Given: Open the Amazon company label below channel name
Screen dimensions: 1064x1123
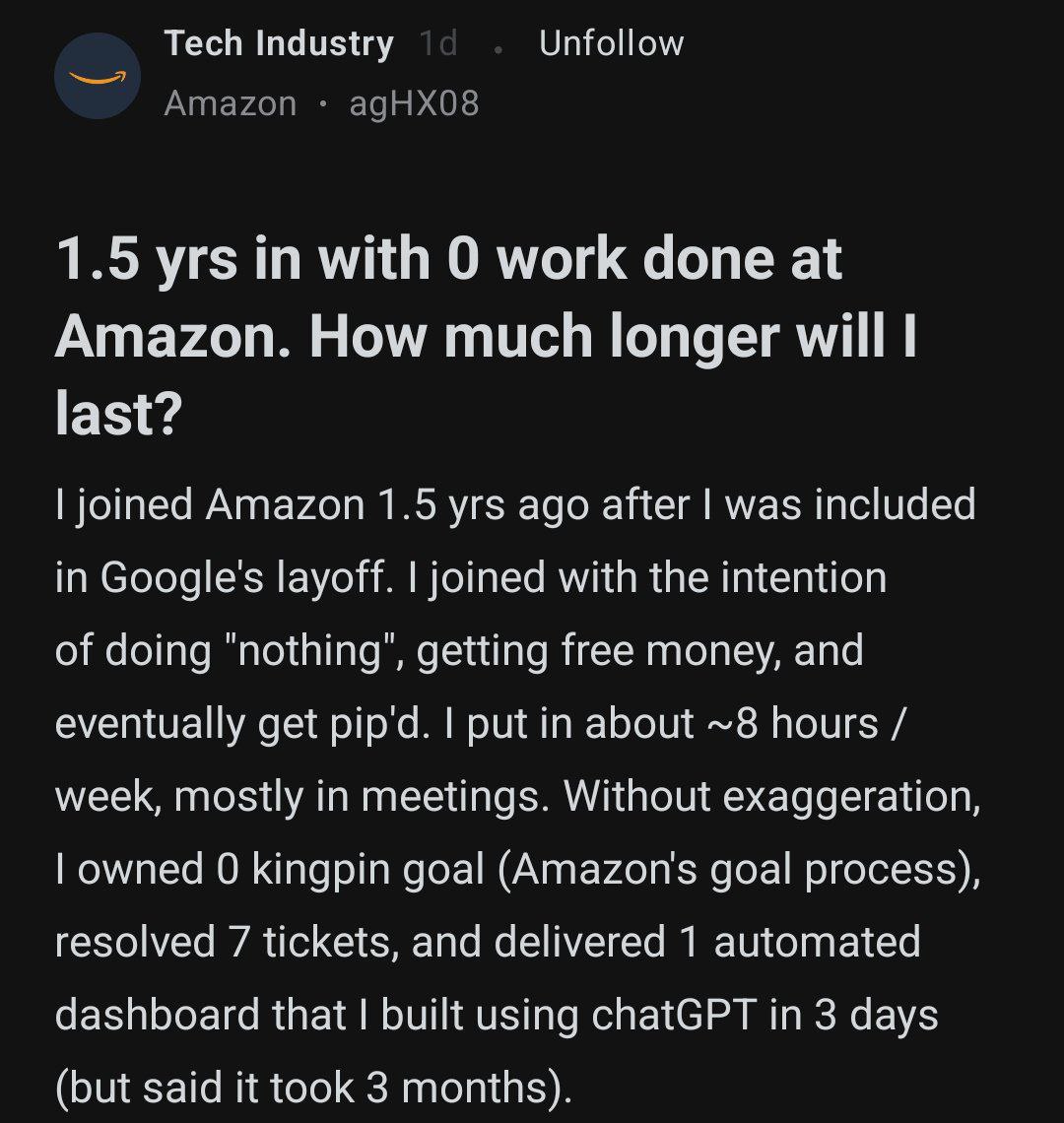Looking at the screenshot, I should pyautogui.click(x=230, y=103).
